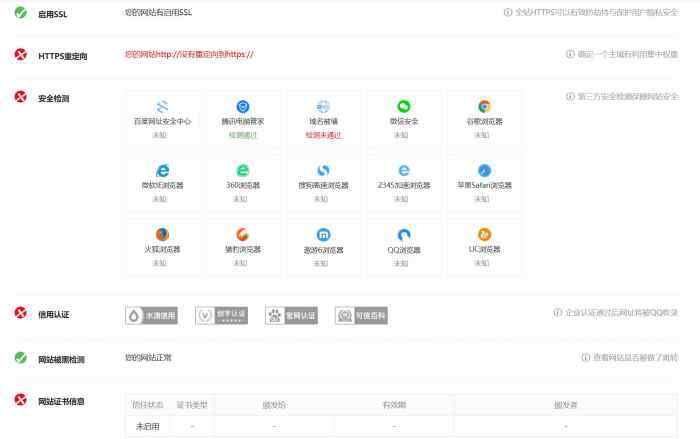Click info hint beside 第三方安全检测
The image size is (700, 439).
[571, 97]
